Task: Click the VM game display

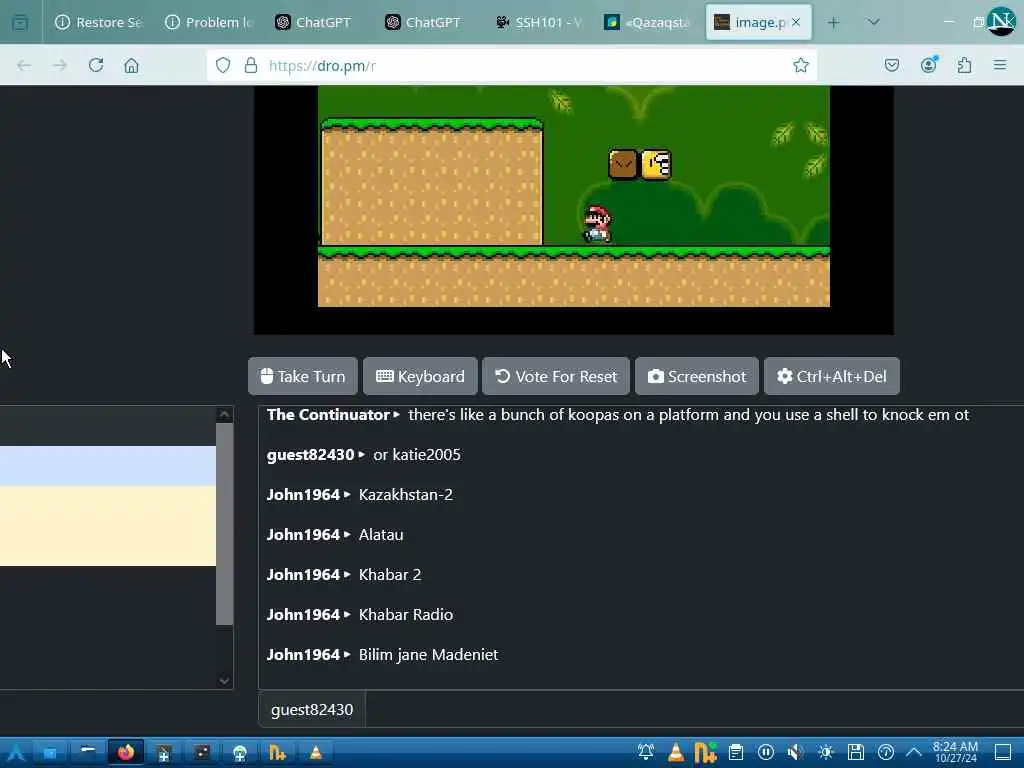Action: click(x=573, y=210)
